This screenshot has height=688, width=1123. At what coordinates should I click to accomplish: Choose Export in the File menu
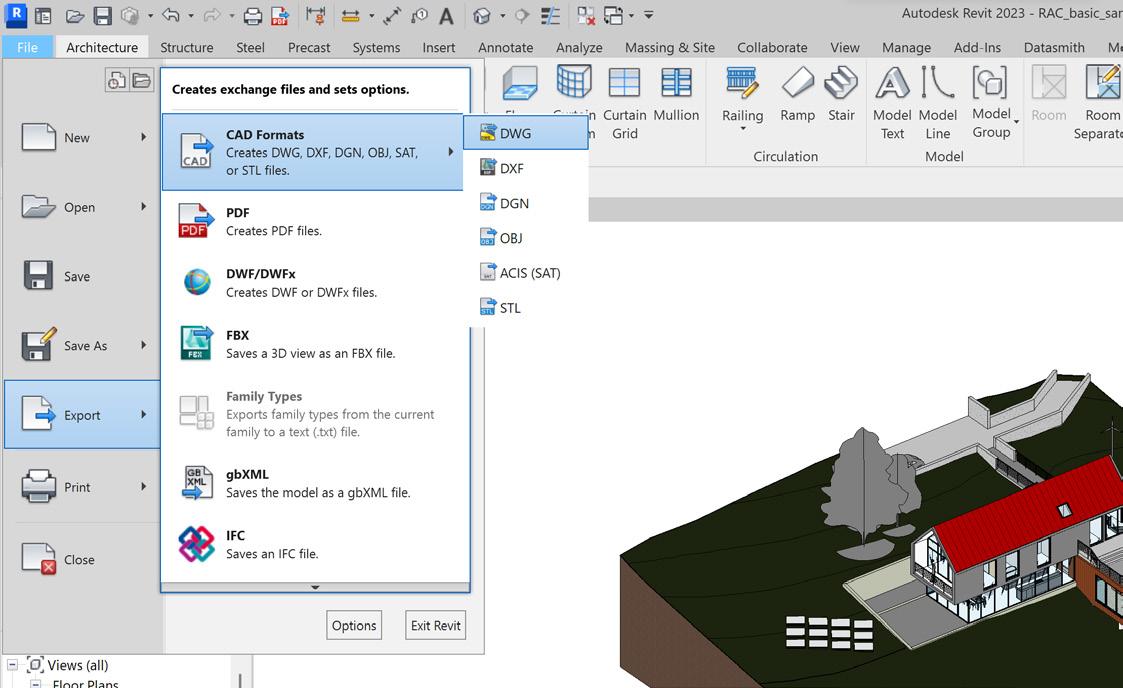coord(83,415)
